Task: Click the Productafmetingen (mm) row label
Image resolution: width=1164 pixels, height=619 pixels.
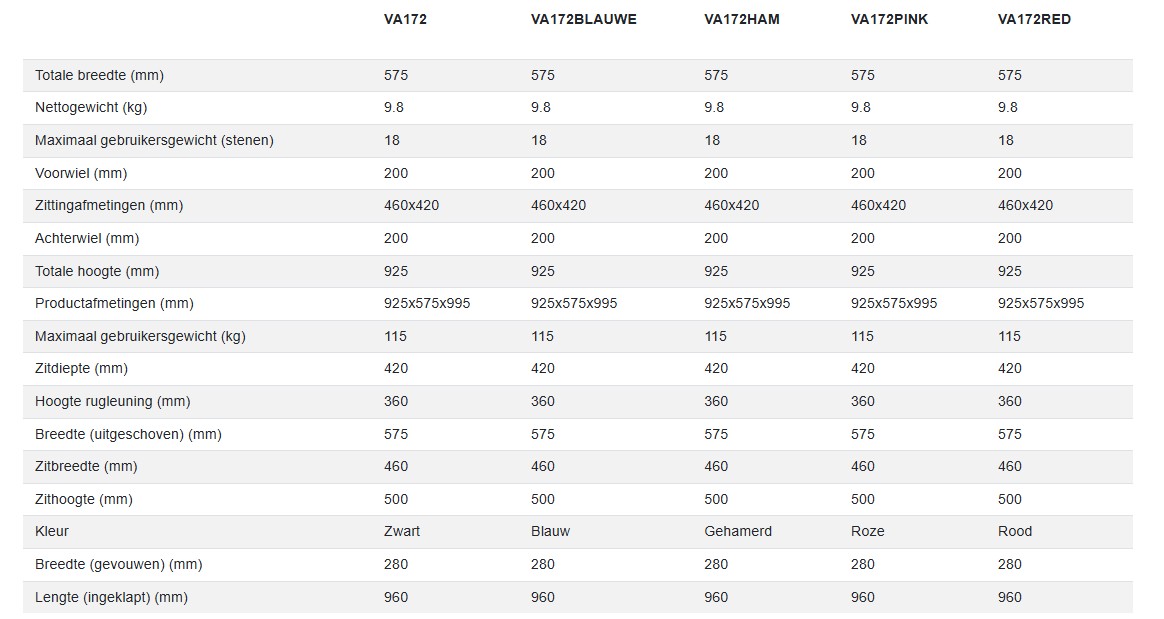Action: (114, 303)
